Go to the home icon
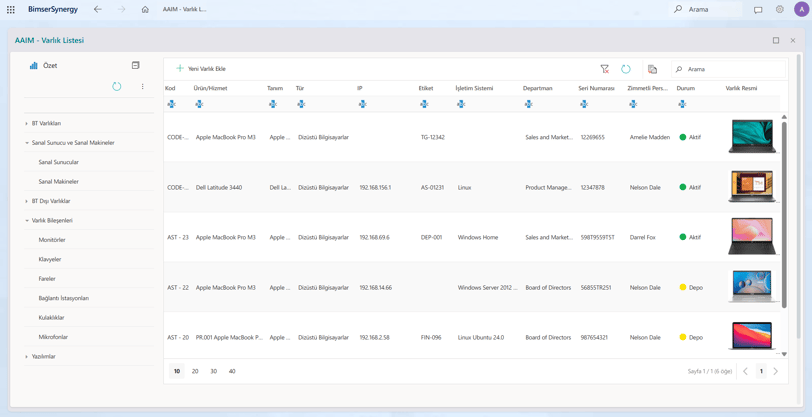This screenshot has height=417, width=812. pos(145,9)
